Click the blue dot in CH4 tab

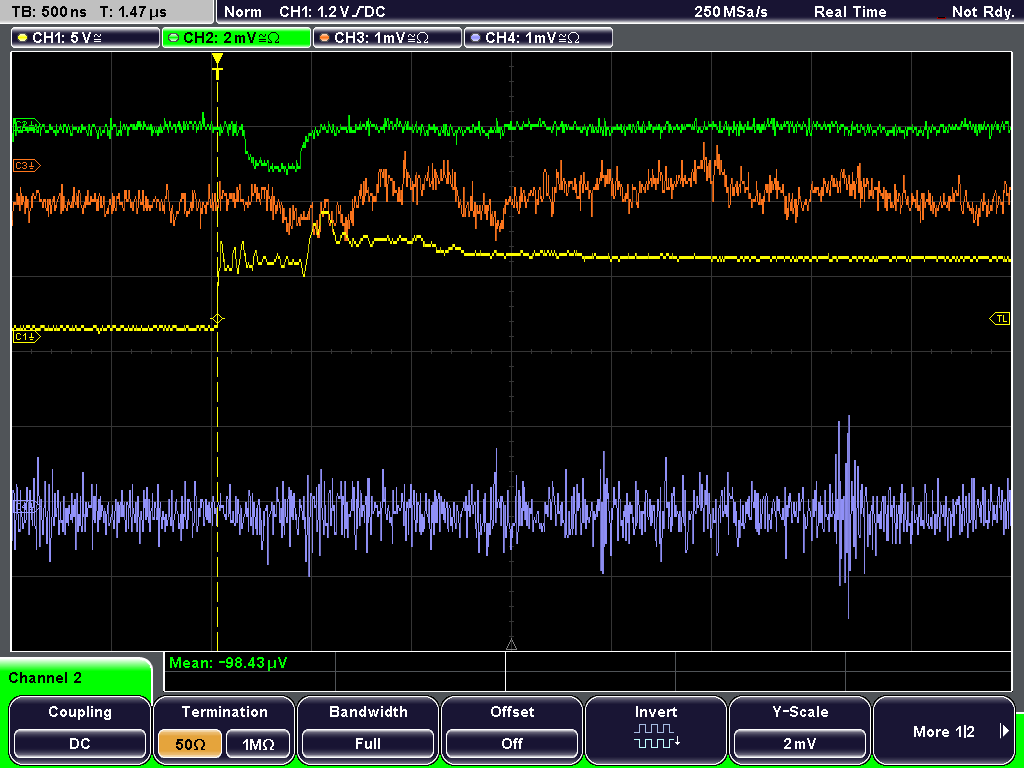(475, 38)
